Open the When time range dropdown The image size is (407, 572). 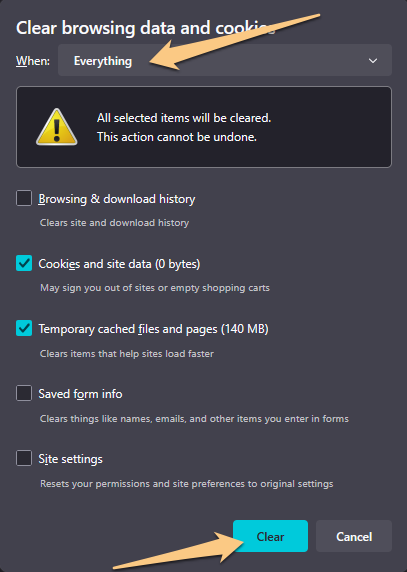click(225, 60)
